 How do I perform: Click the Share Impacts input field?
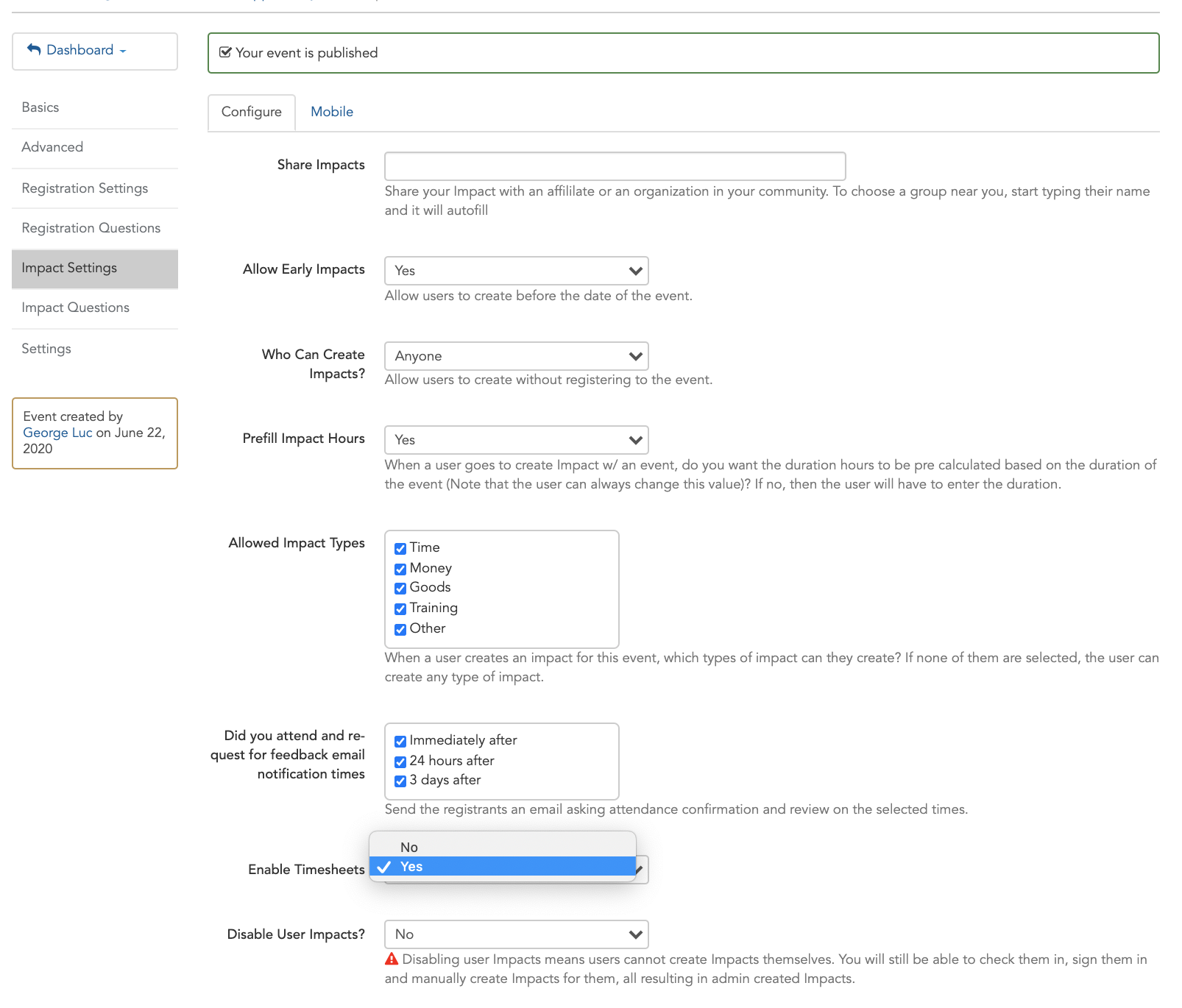[x=615, y=166]
